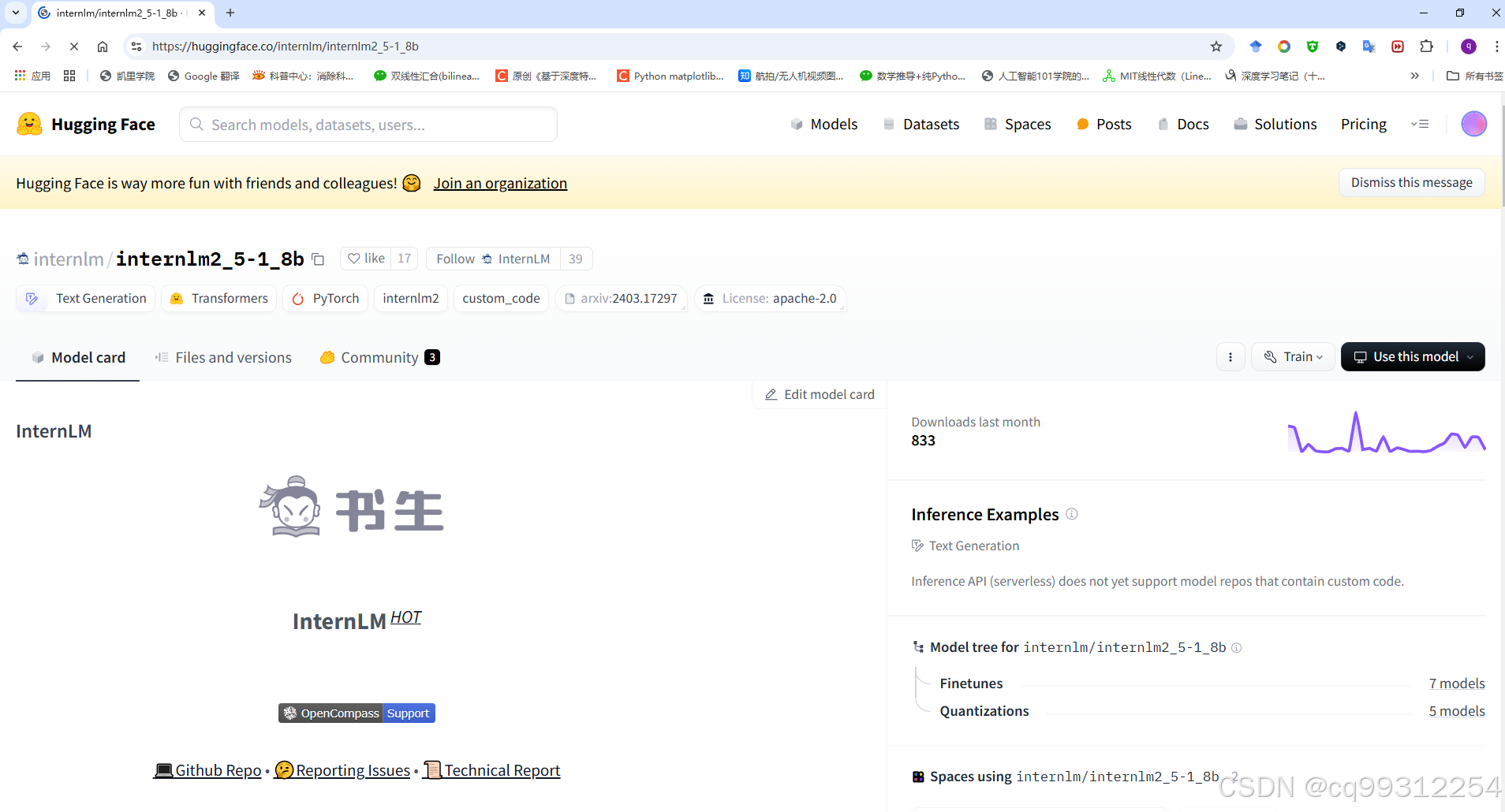Open the Train dropdown
This screenshot has width=1505, height=812.
coord(1293,357)
